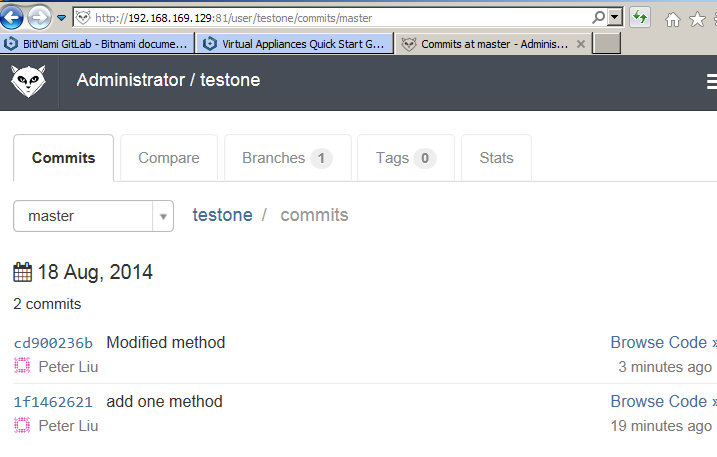Image resolution: width=717 pixels, height=457 pixels.
Task: Click the browser forward arrow
Action: (x=39, y=18)
